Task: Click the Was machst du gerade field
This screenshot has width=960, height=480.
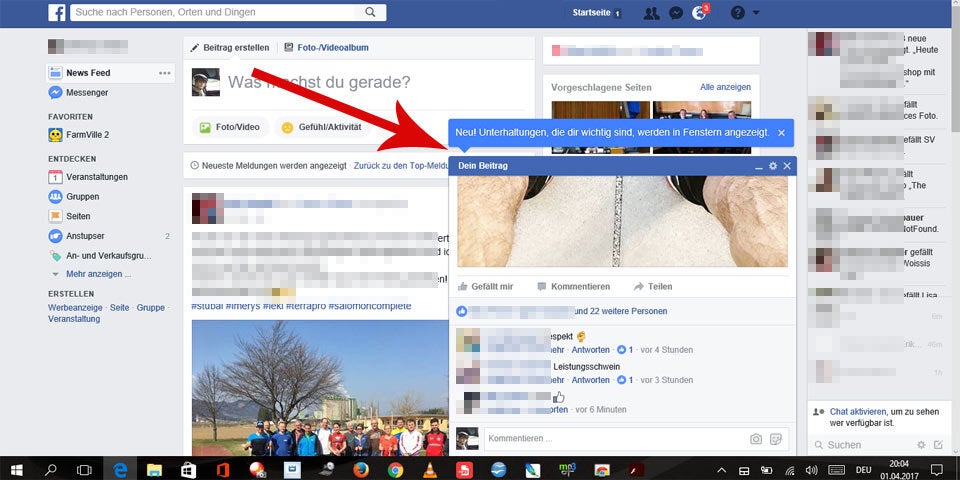Action: pos(319,83)
